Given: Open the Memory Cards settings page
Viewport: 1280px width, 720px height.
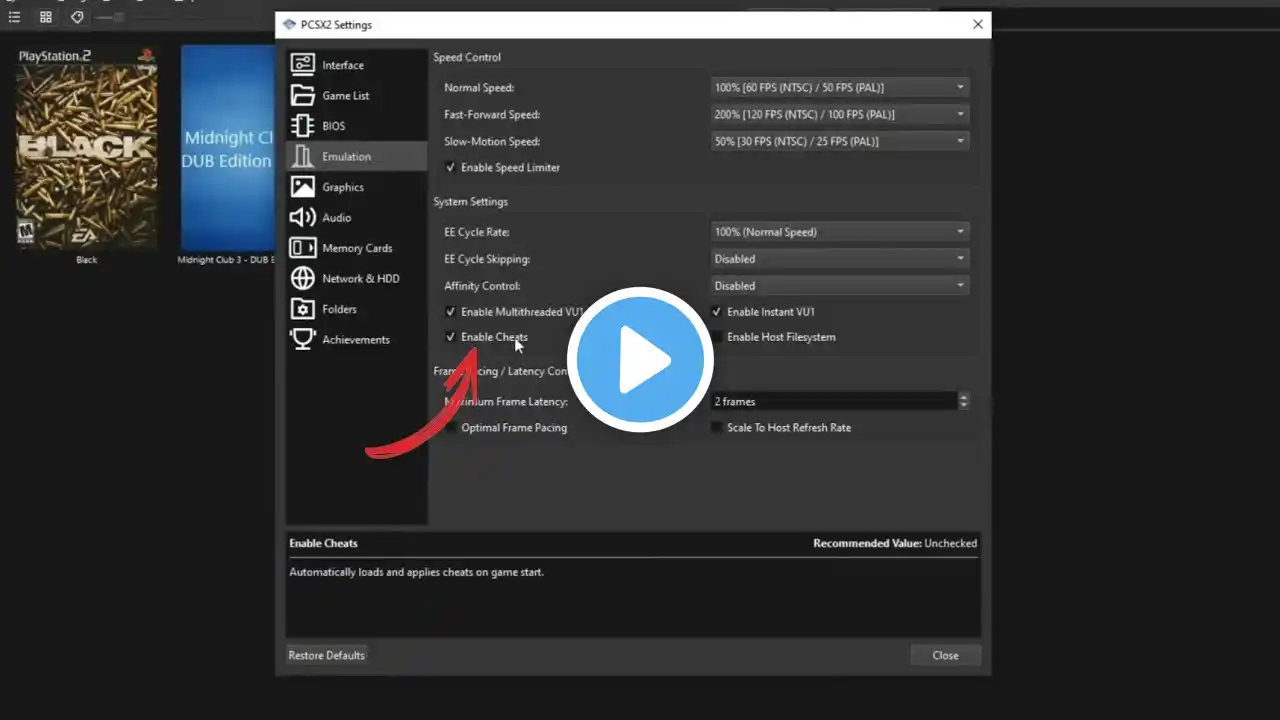Looking at the screenshot, I should 356,248.
